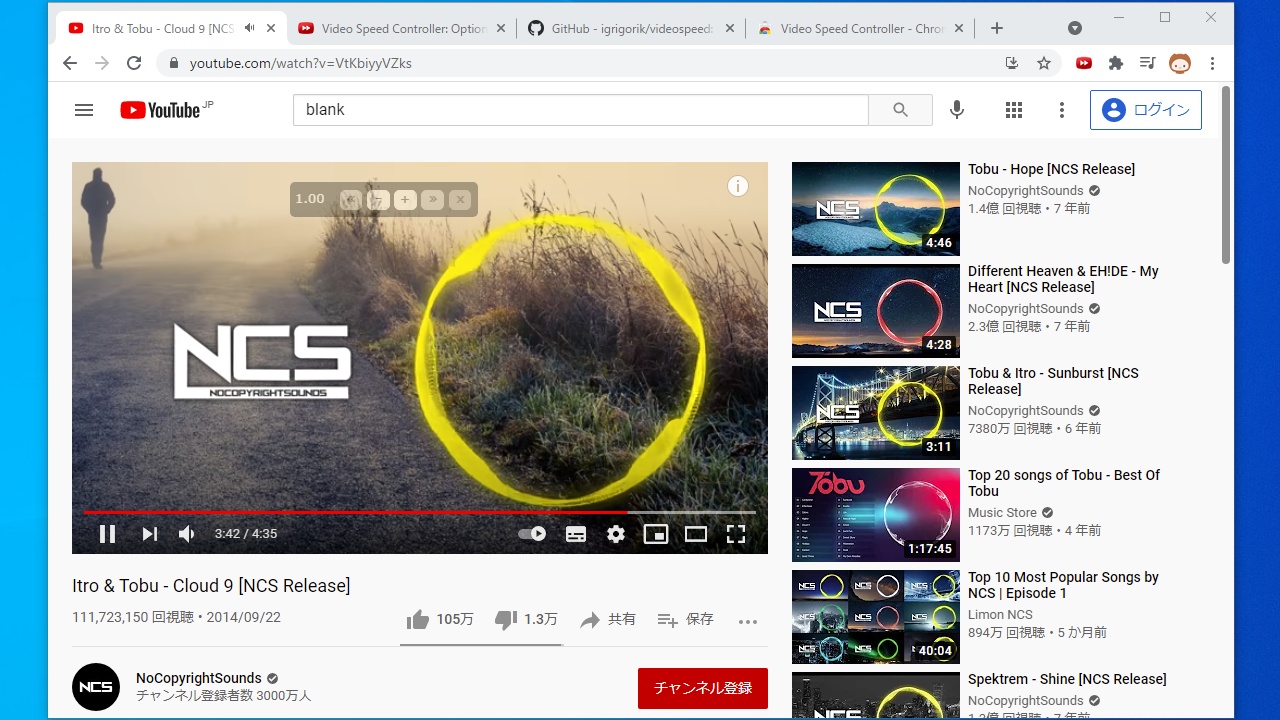
Task: Enter fullscreen mode
Action: (x=736, y=534)
